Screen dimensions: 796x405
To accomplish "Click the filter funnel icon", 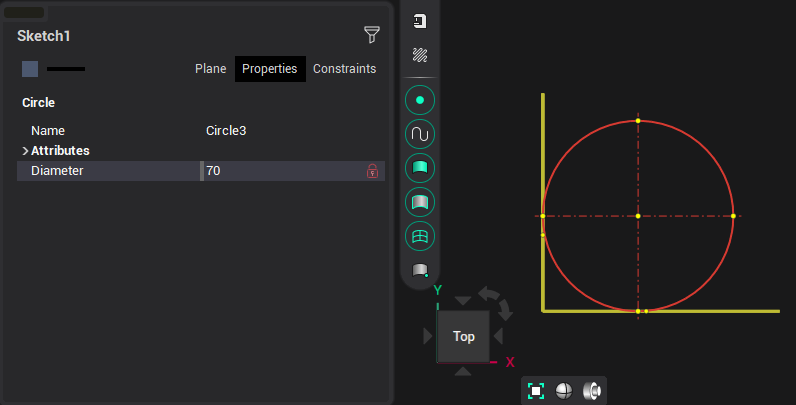I will 372,35.
